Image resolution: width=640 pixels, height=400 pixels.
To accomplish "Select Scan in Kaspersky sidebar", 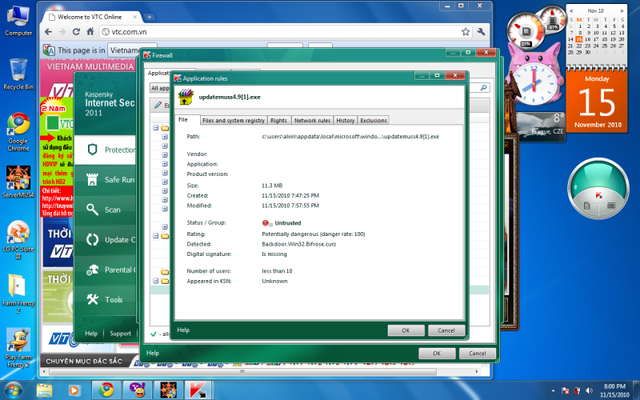I will coord(105,210).
